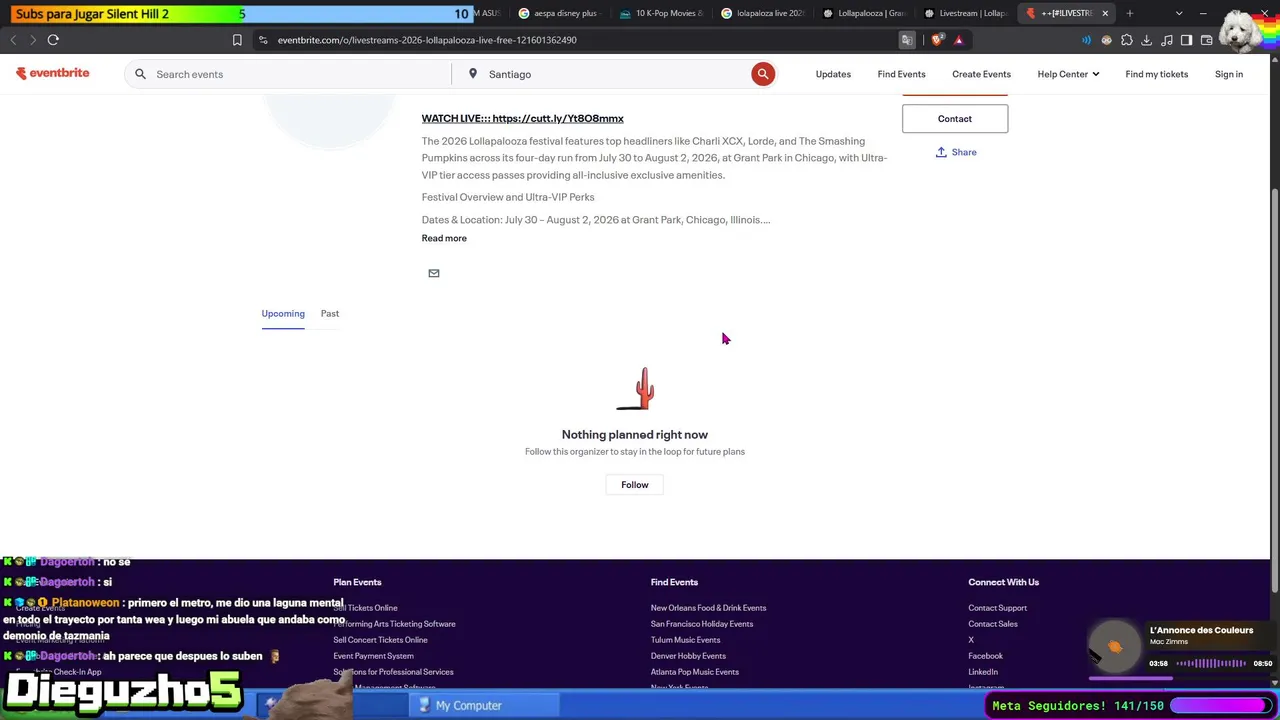
Task: Click the browser reload icon
Action: pyautogui.click(x=53, y=40)
